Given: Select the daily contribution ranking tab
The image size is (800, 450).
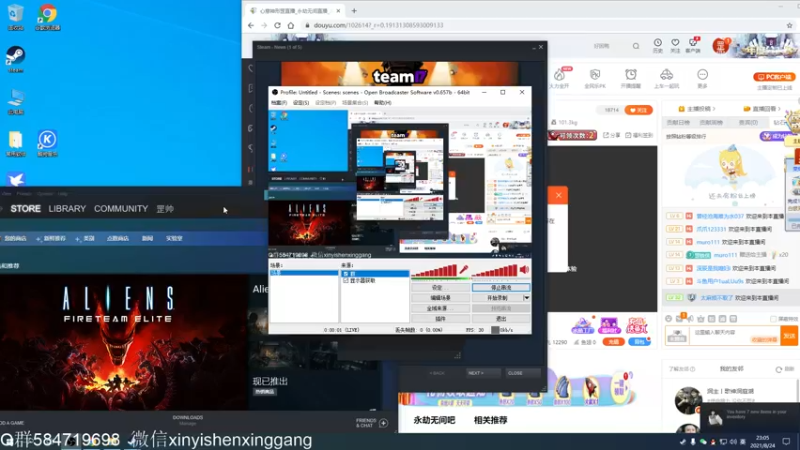Looking at the screenshot, I should [x=678, y=122].
